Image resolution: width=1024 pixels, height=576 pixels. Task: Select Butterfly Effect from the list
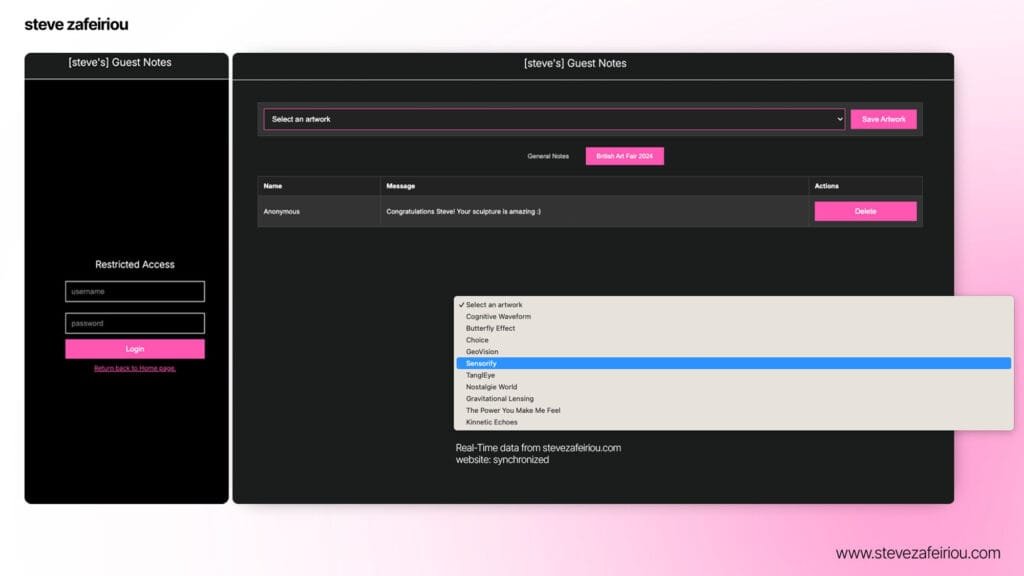[x=734, y=328]
